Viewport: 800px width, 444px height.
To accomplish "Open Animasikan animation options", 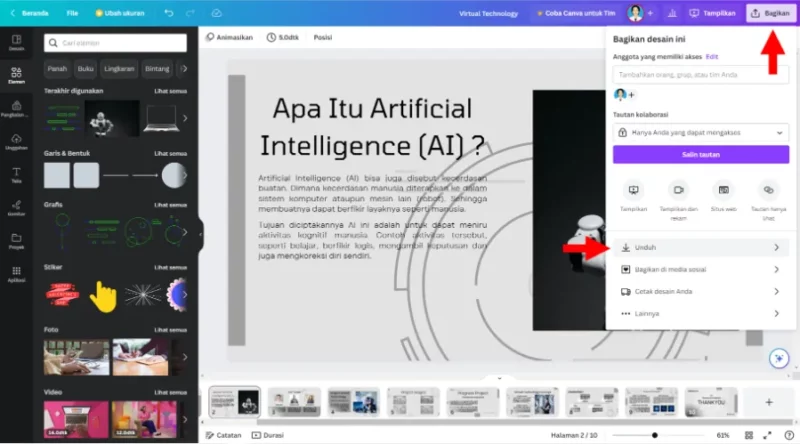I will 230,37.
